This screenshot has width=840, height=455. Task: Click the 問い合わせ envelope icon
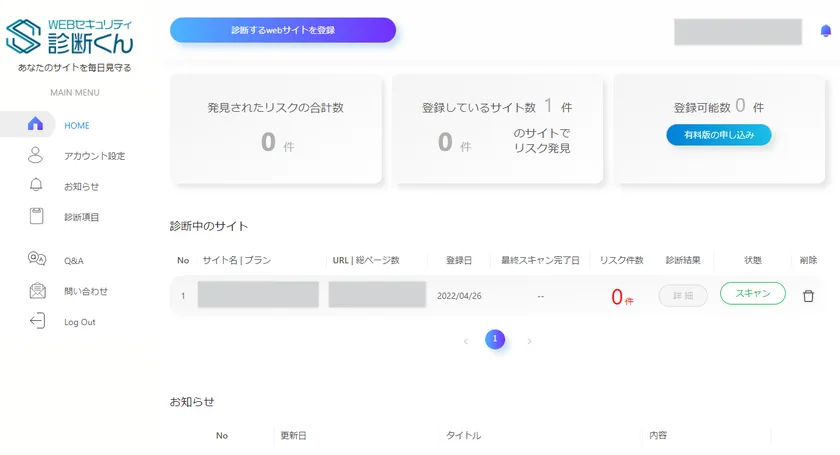[37, 291]
